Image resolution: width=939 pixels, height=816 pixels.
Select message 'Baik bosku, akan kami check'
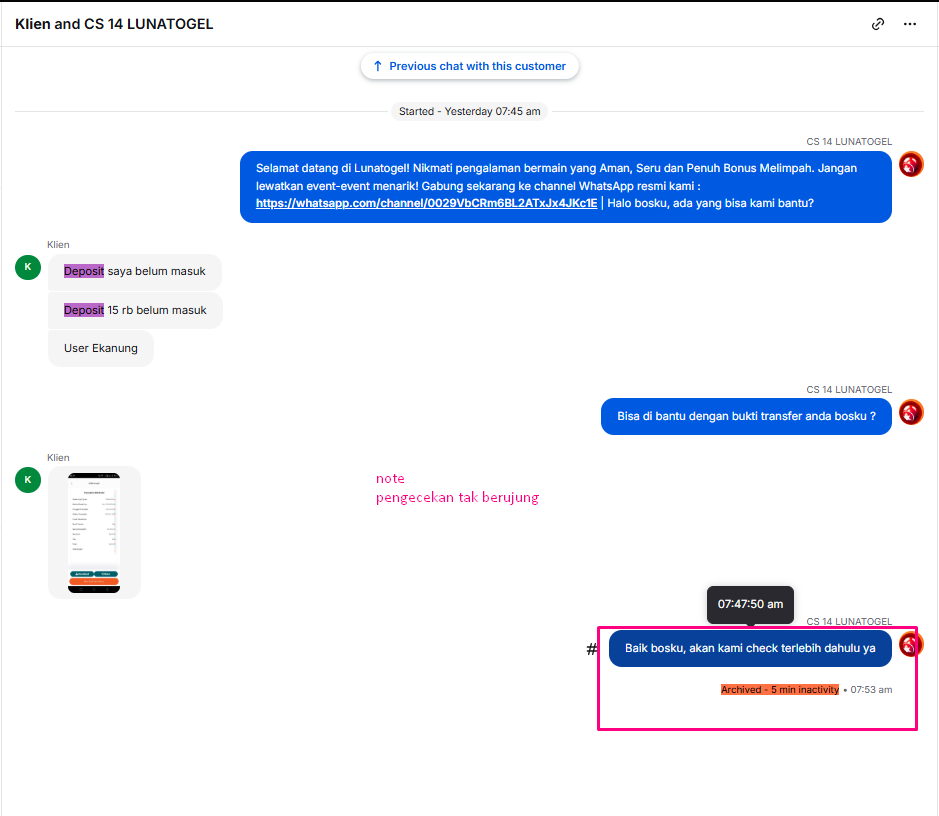[750, 648]
